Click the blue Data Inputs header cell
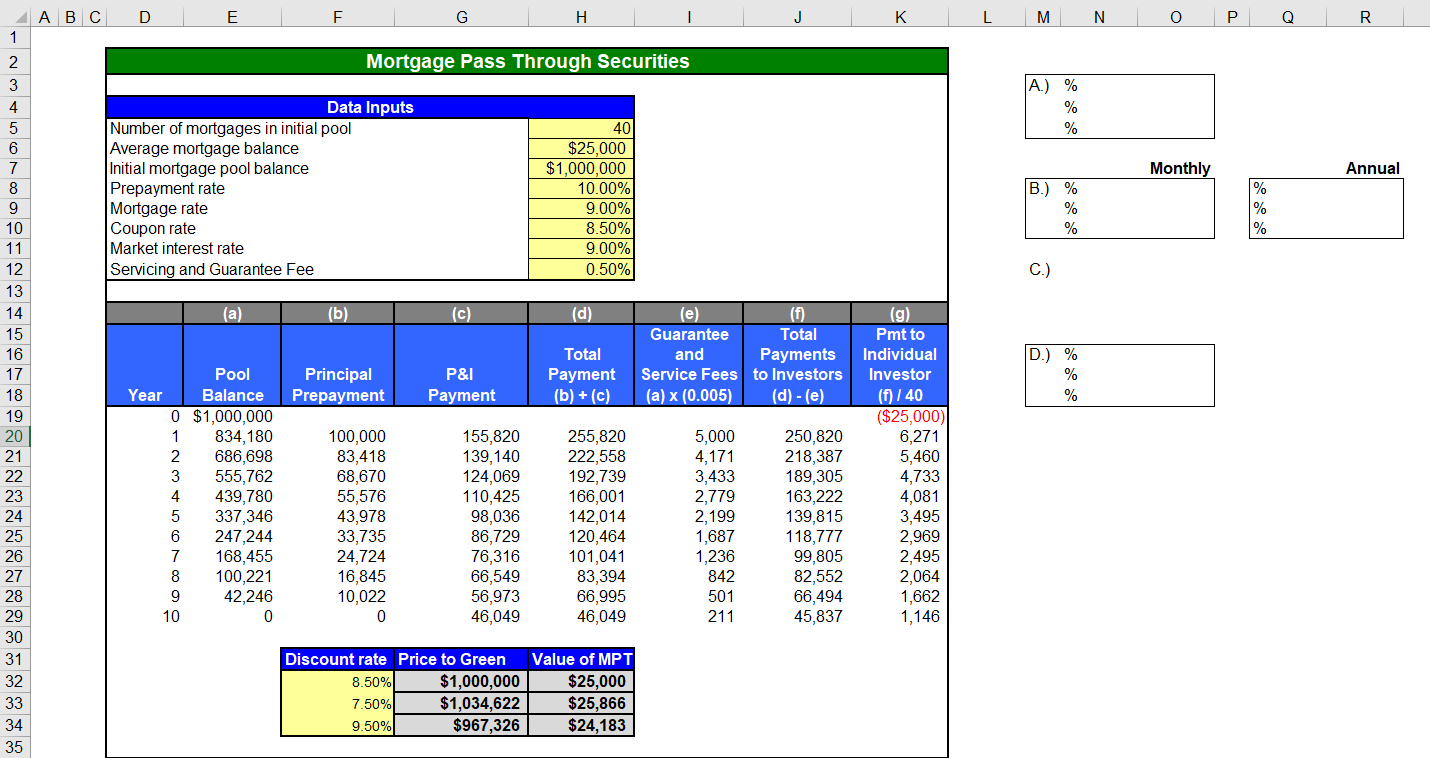Screen dimensions: 1430x758 coord(370,107)
